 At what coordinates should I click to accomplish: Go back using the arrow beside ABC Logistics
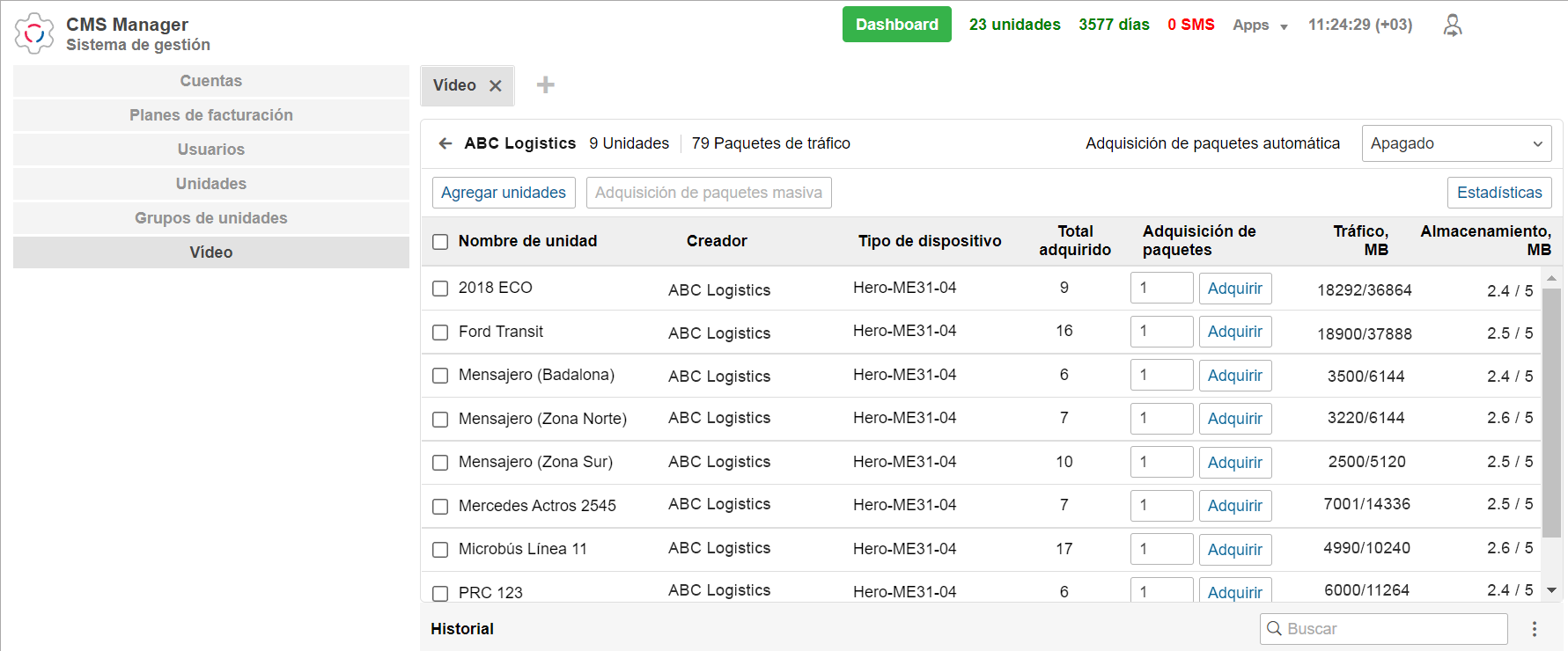coord(445,143)
